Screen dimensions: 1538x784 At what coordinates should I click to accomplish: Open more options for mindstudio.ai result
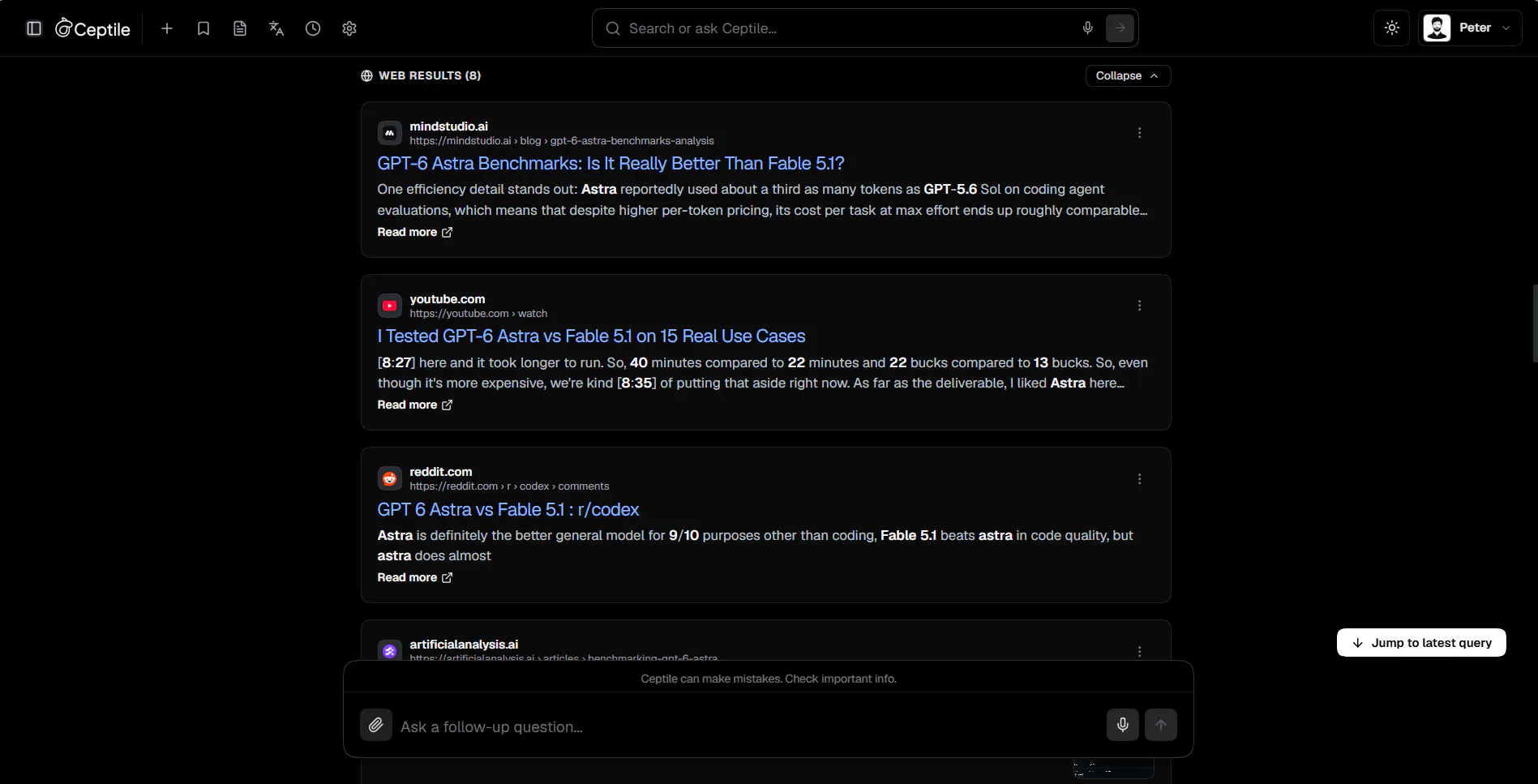tap(1139, 133)
